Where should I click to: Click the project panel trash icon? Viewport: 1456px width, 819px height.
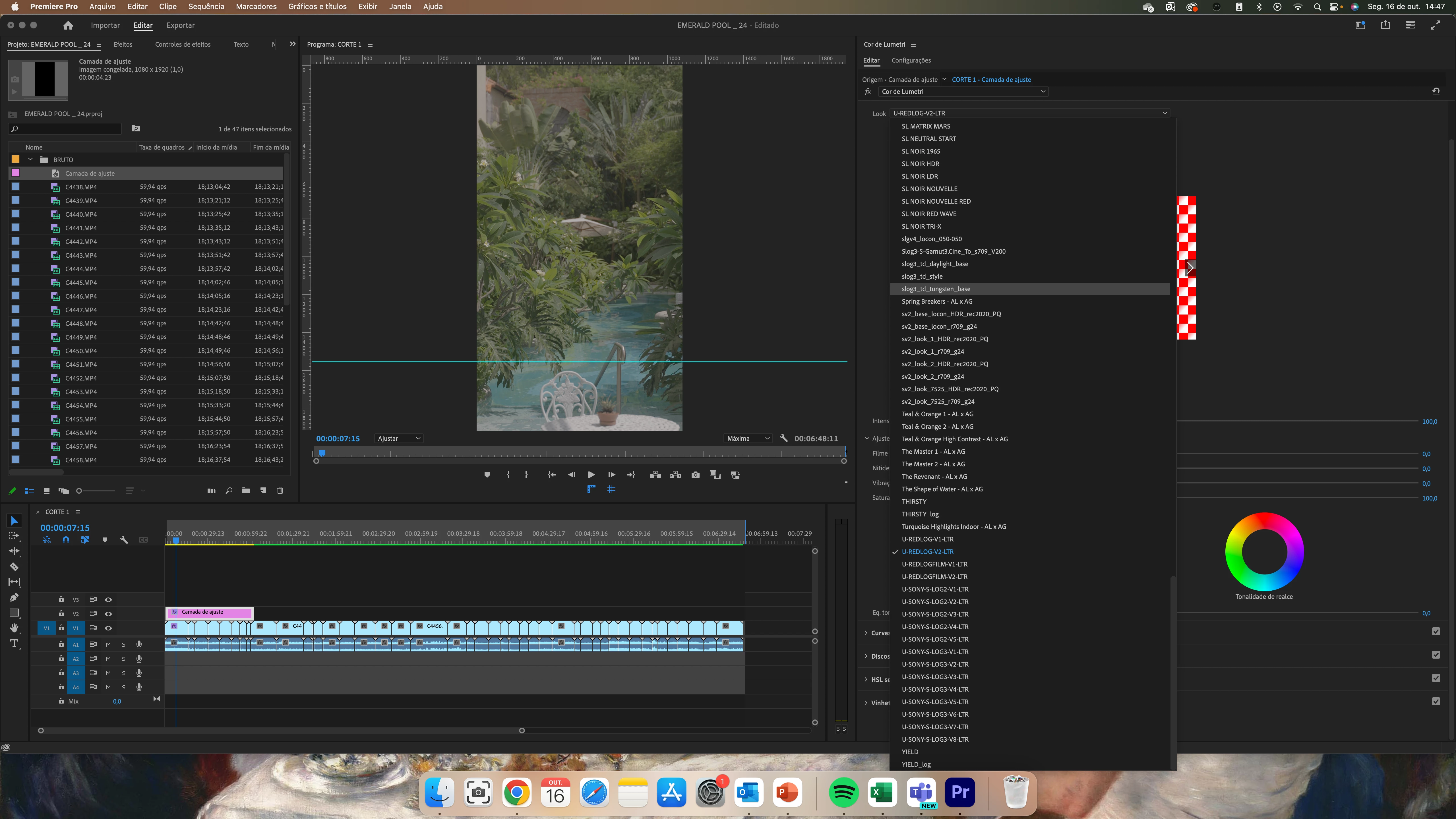[280, 491]
